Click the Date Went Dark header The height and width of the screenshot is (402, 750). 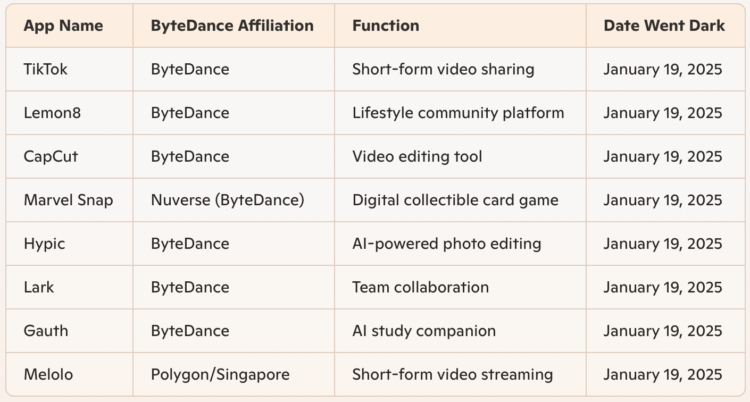coord(663,26)
